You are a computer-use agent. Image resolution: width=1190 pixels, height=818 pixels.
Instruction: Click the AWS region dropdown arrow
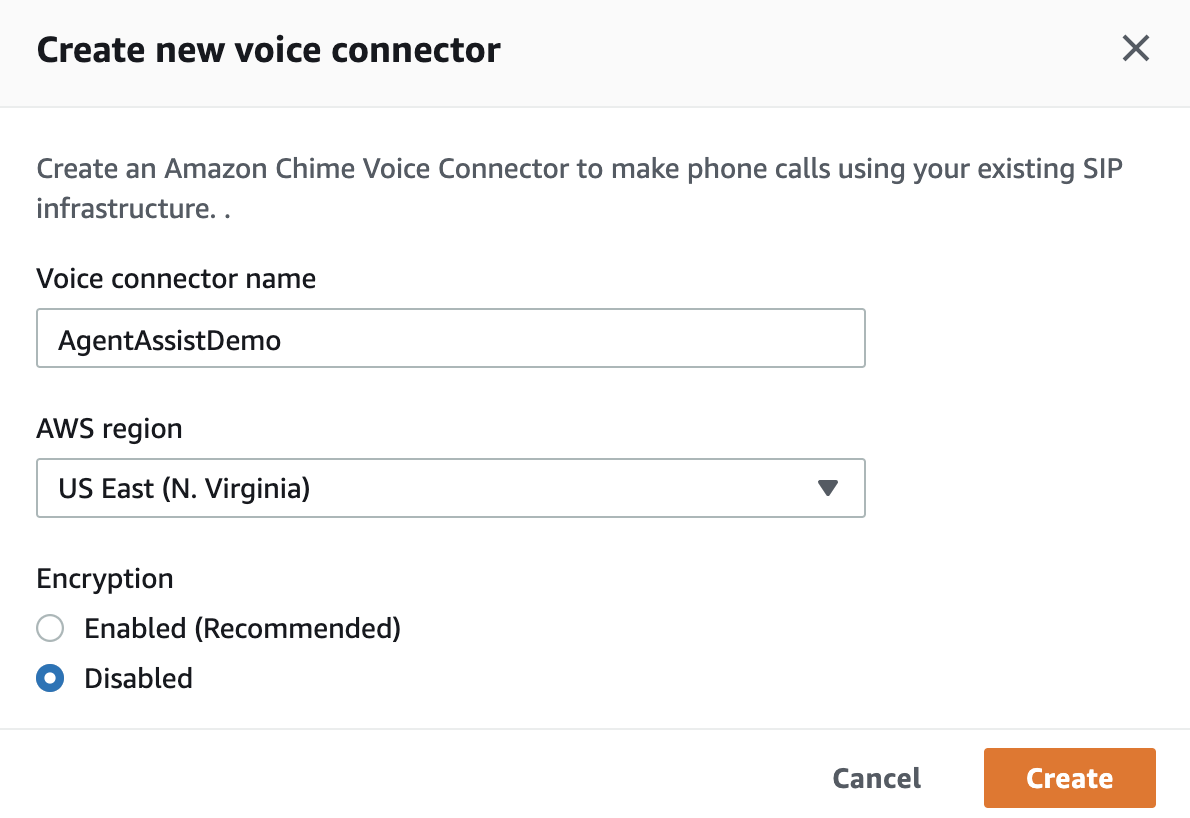[827, 488]
